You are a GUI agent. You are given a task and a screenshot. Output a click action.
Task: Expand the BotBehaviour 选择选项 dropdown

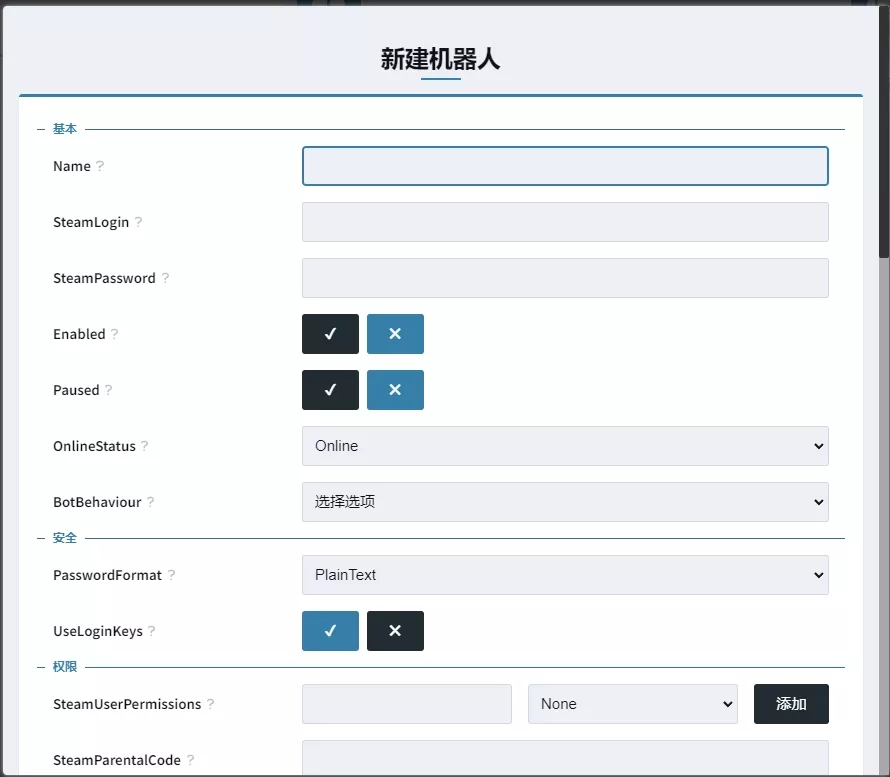coord(565,502)
